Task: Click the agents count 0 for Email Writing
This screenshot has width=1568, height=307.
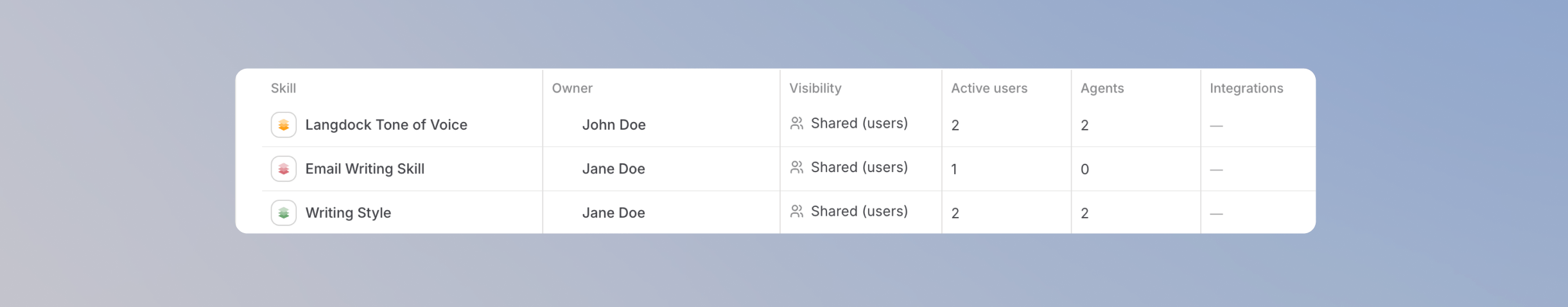Action: [1085, 170]
